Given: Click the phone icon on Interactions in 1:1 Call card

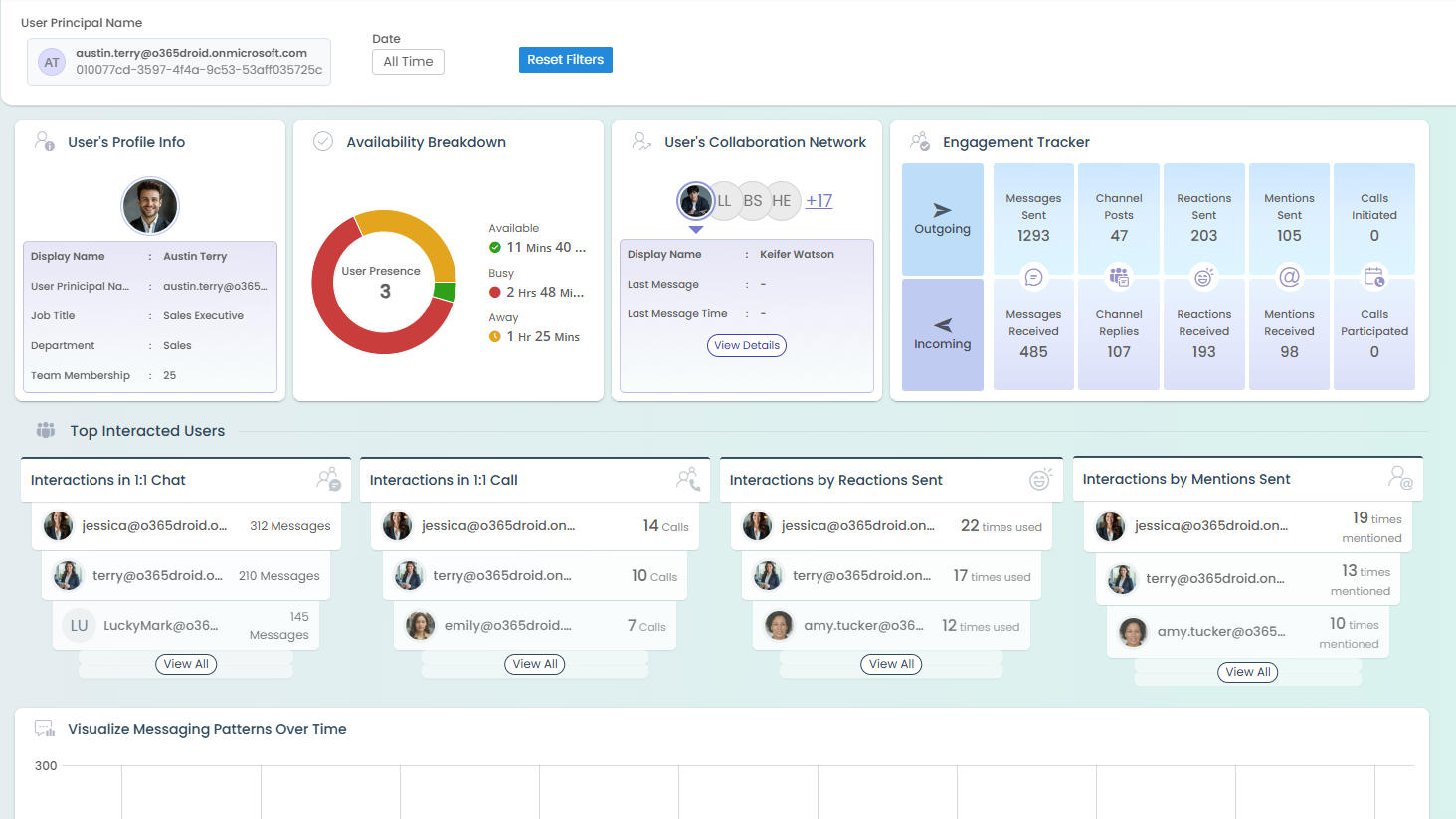Looking at the screenshot, I should tap(689, 480).
